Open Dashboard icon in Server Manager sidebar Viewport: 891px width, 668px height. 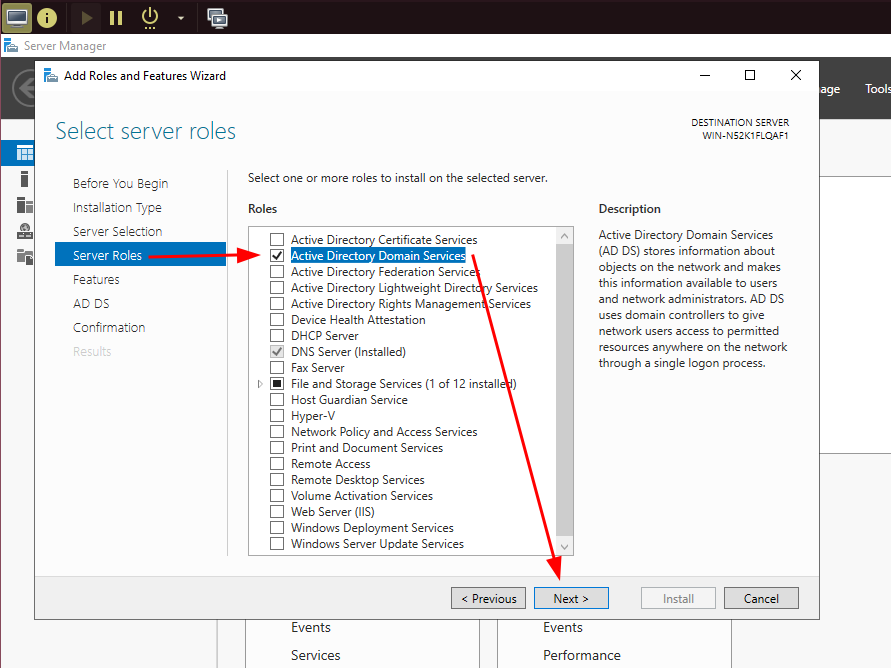24,153
